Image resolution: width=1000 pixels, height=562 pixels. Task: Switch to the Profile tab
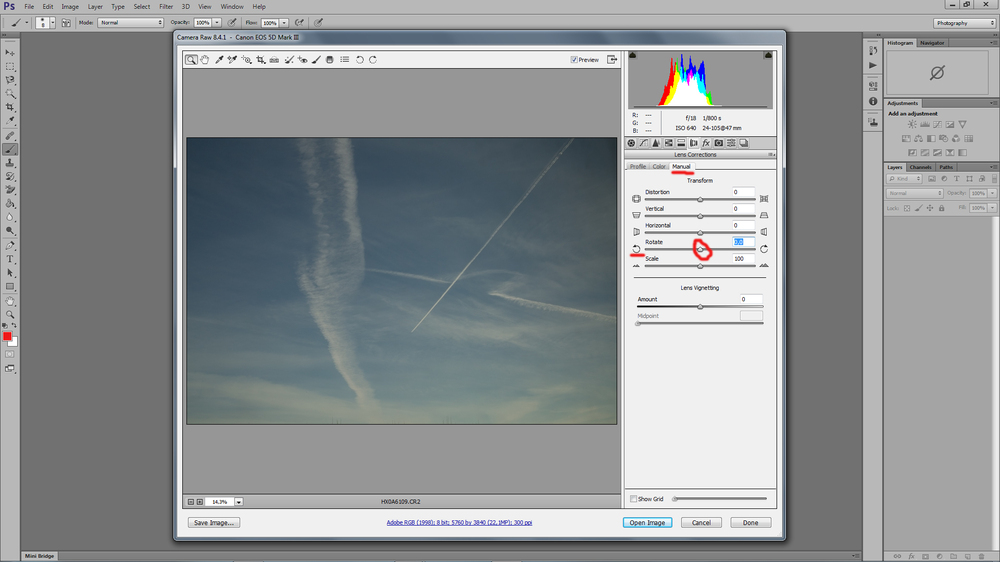click(638, 166)
